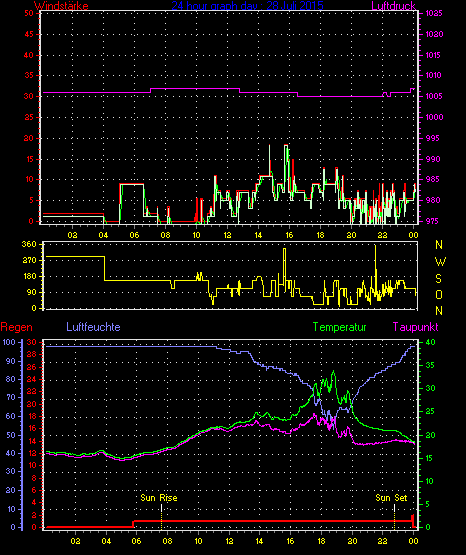Viewport: 466px width, 555px height.
Task: Click the 18 hour tick under the temperature graph
Action: point(321,541)
